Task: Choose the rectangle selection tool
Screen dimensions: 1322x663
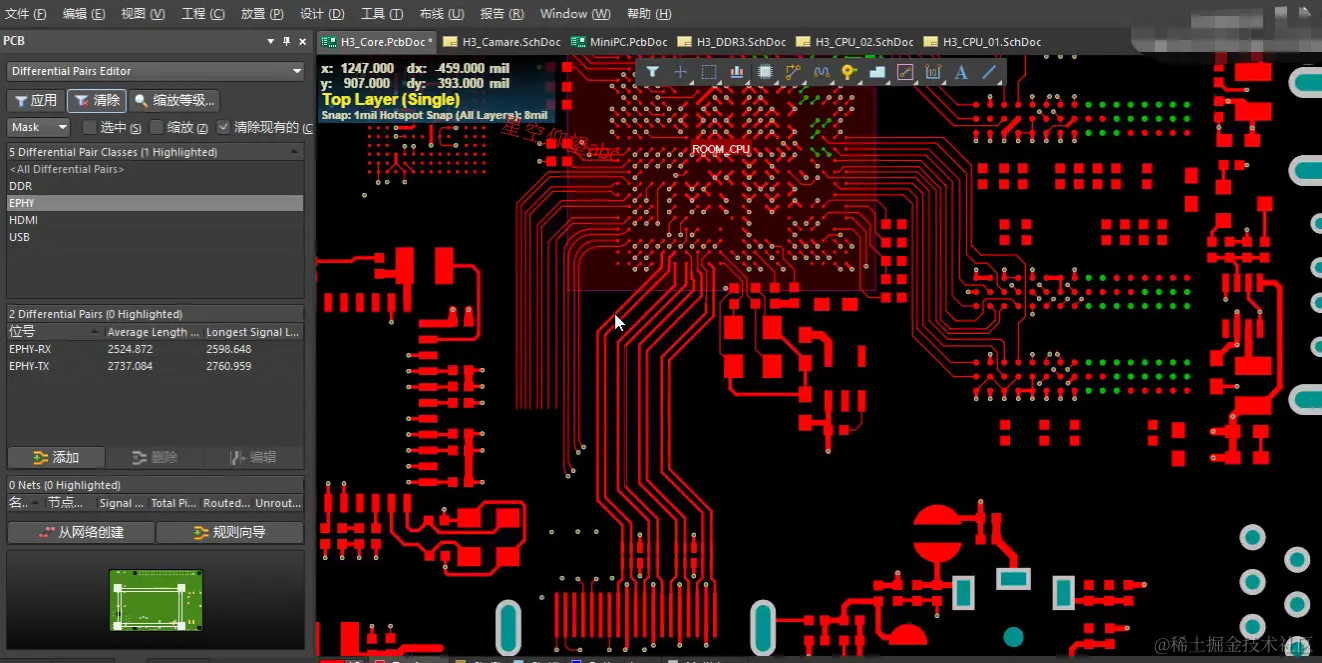Action: [x=709, y=72]
